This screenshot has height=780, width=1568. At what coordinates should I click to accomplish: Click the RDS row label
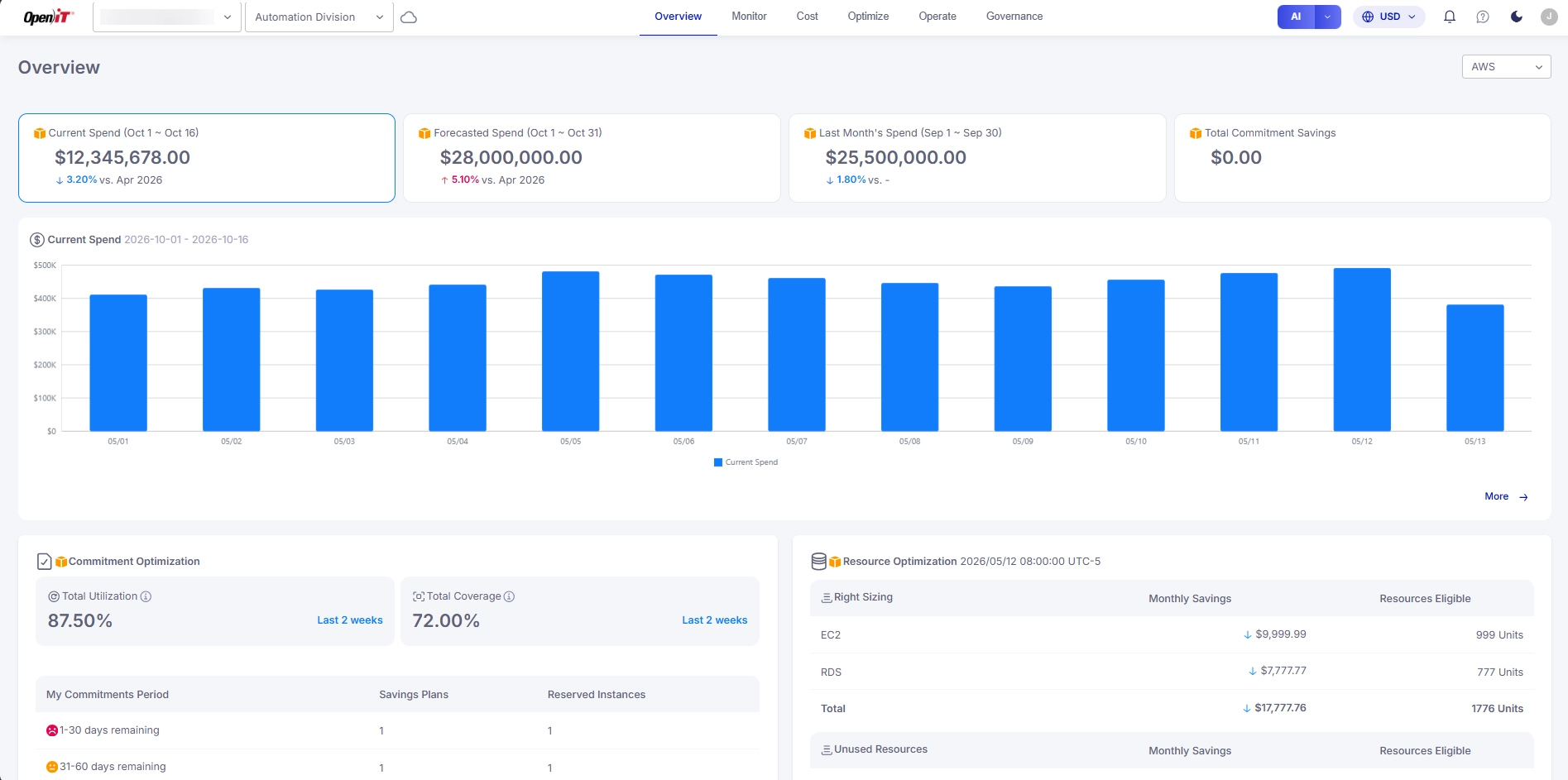pos(831,672)
